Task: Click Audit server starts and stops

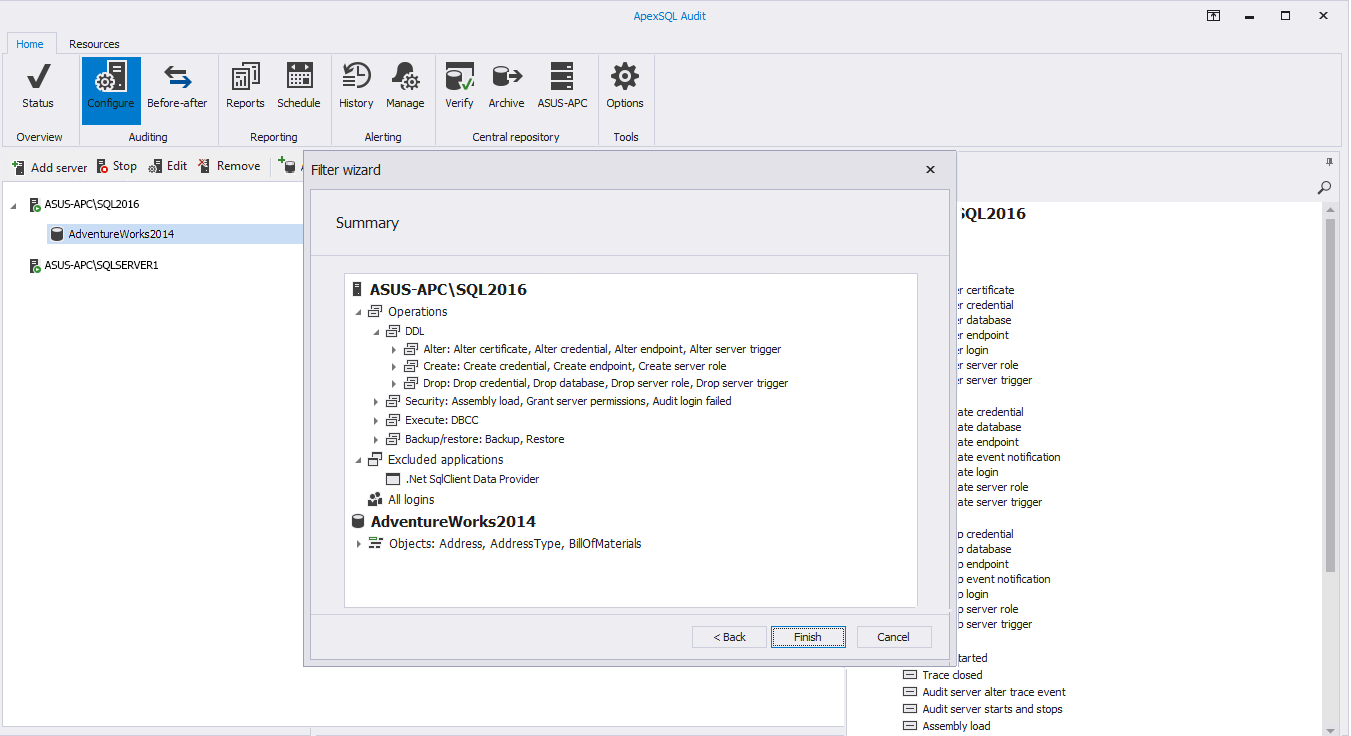Action: click(x=992, y=709)
